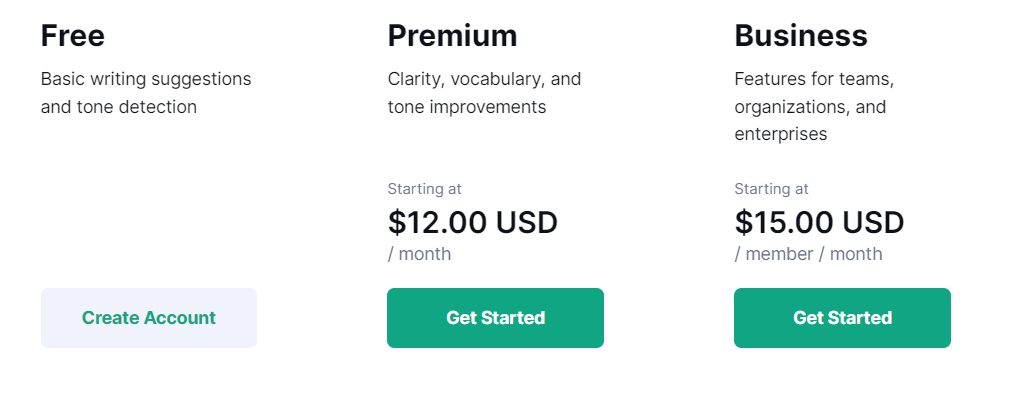The image size is (1029, 408).
Task: Click the 'organizations, and' text line
Action: 810,107
